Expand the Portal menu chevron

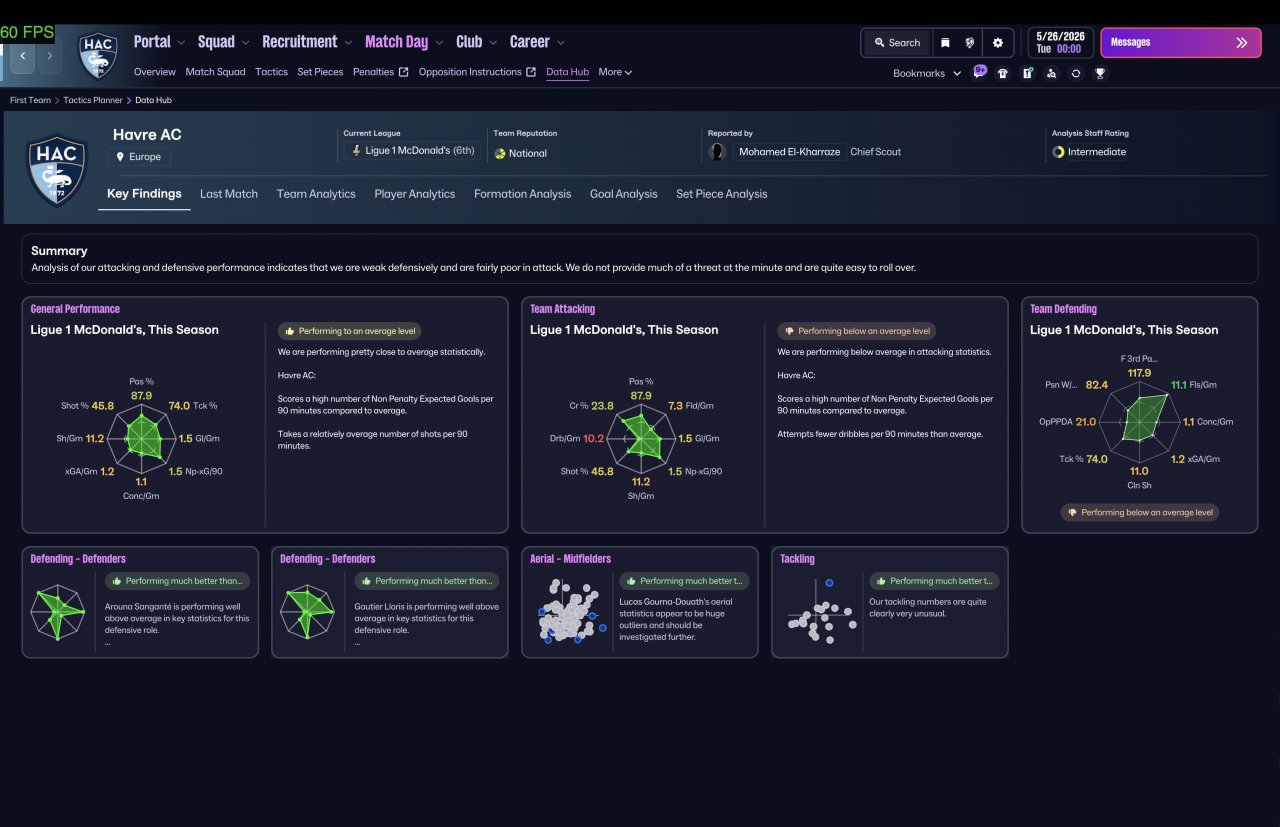(181, 42)
